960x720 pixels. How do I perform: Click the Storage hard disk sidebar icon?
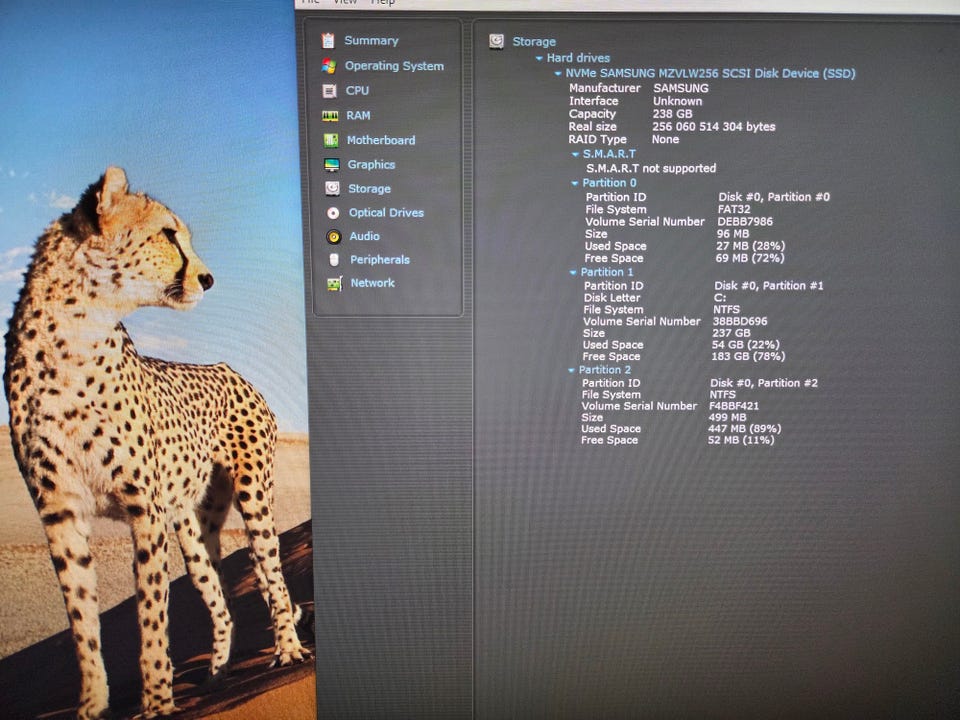click(332, 189)
